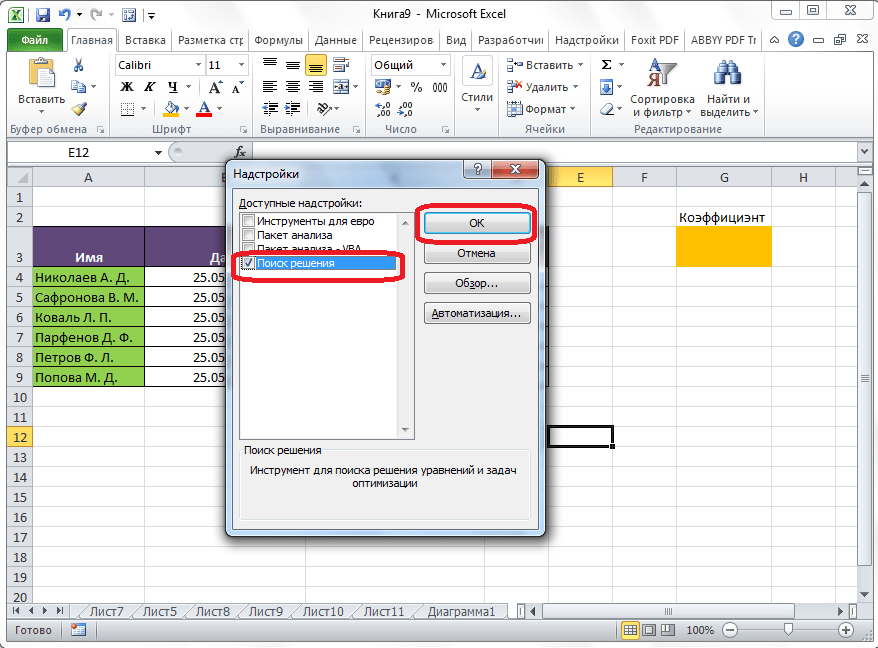Open the Name Box dropdown arrow

tap(158, 152)
